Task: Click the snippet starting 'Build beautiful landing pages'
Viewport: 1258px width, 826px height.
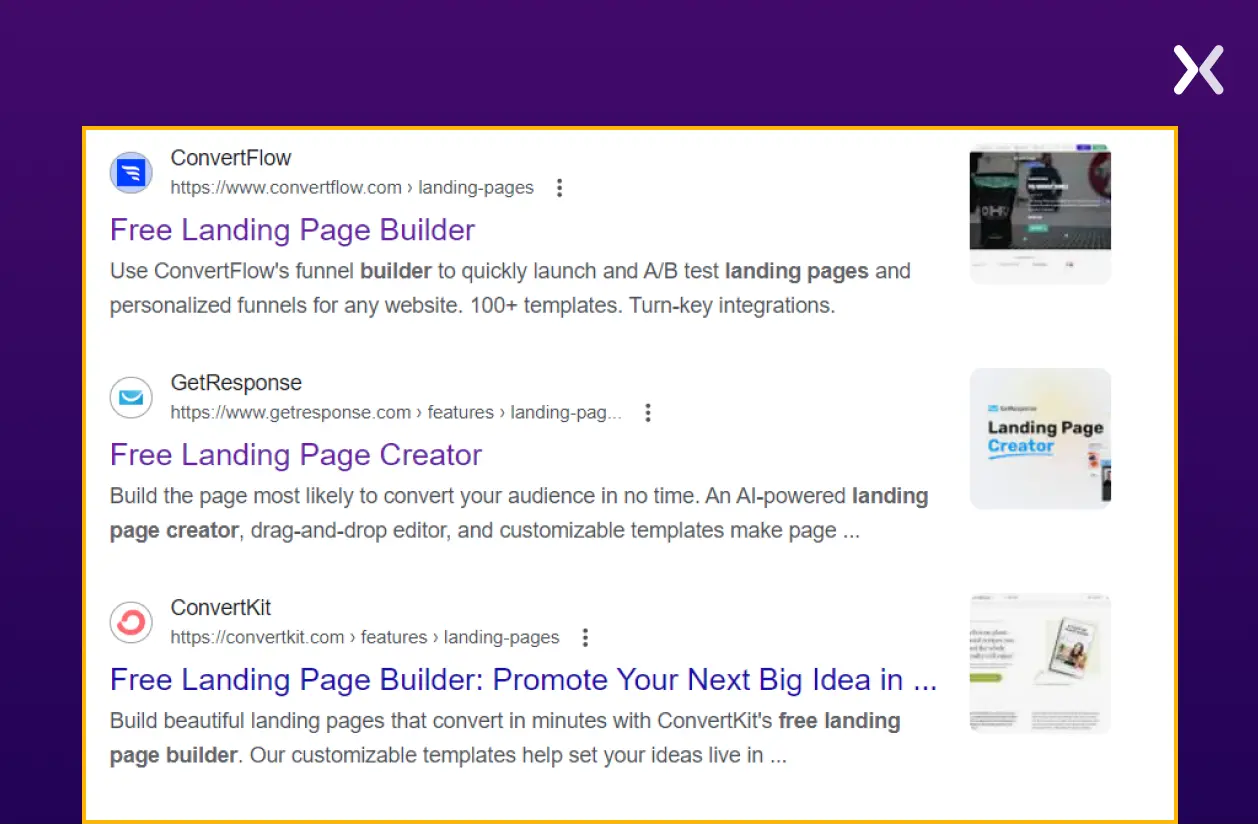Action: tap(505, 738)
